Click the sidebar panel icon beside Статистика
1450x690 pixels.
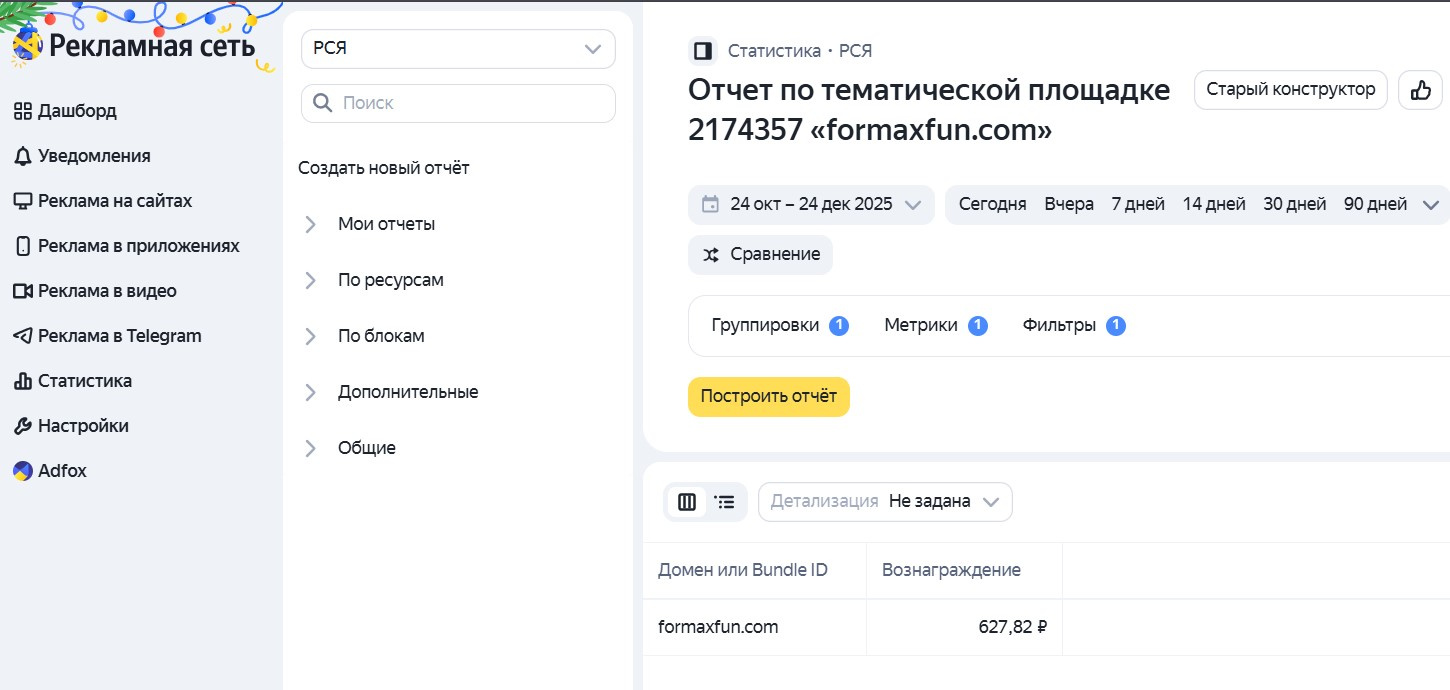coord(703,51)
